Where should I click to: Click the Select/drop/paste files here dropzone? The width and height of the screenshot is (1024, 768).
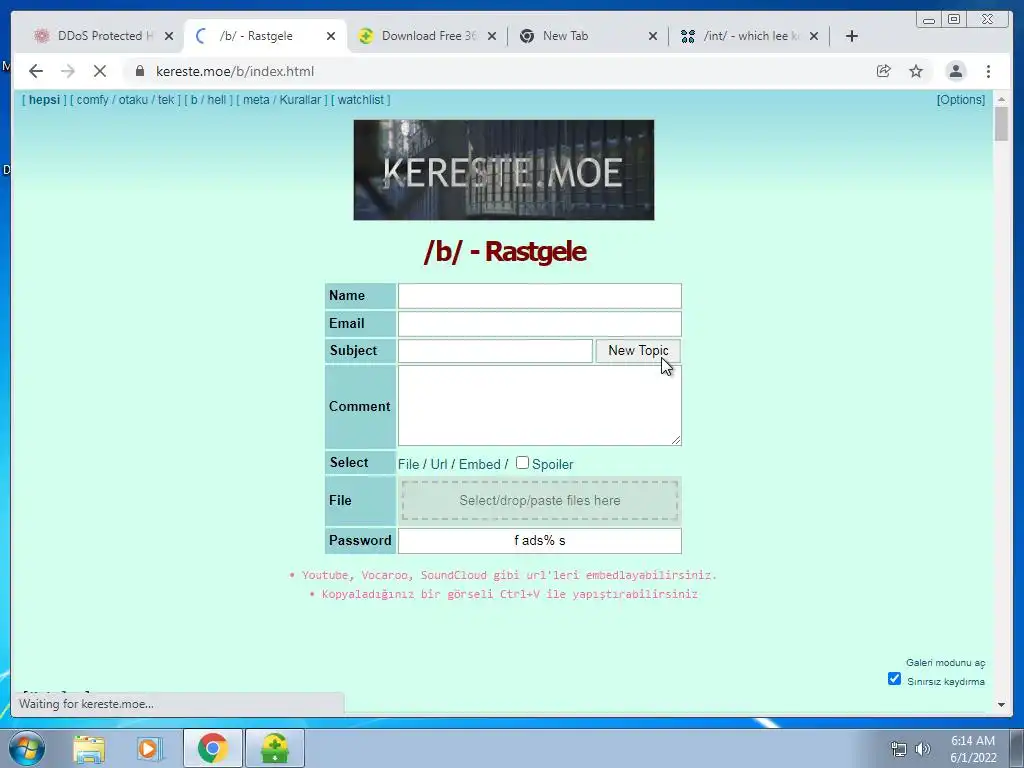coord(539,500)
